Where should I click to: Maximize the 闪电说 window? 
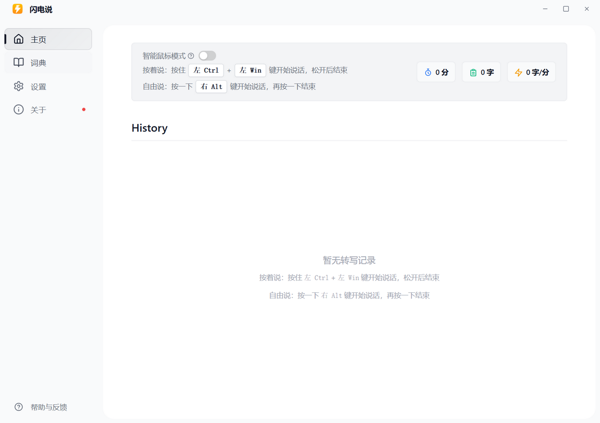[x=566, y=9]
